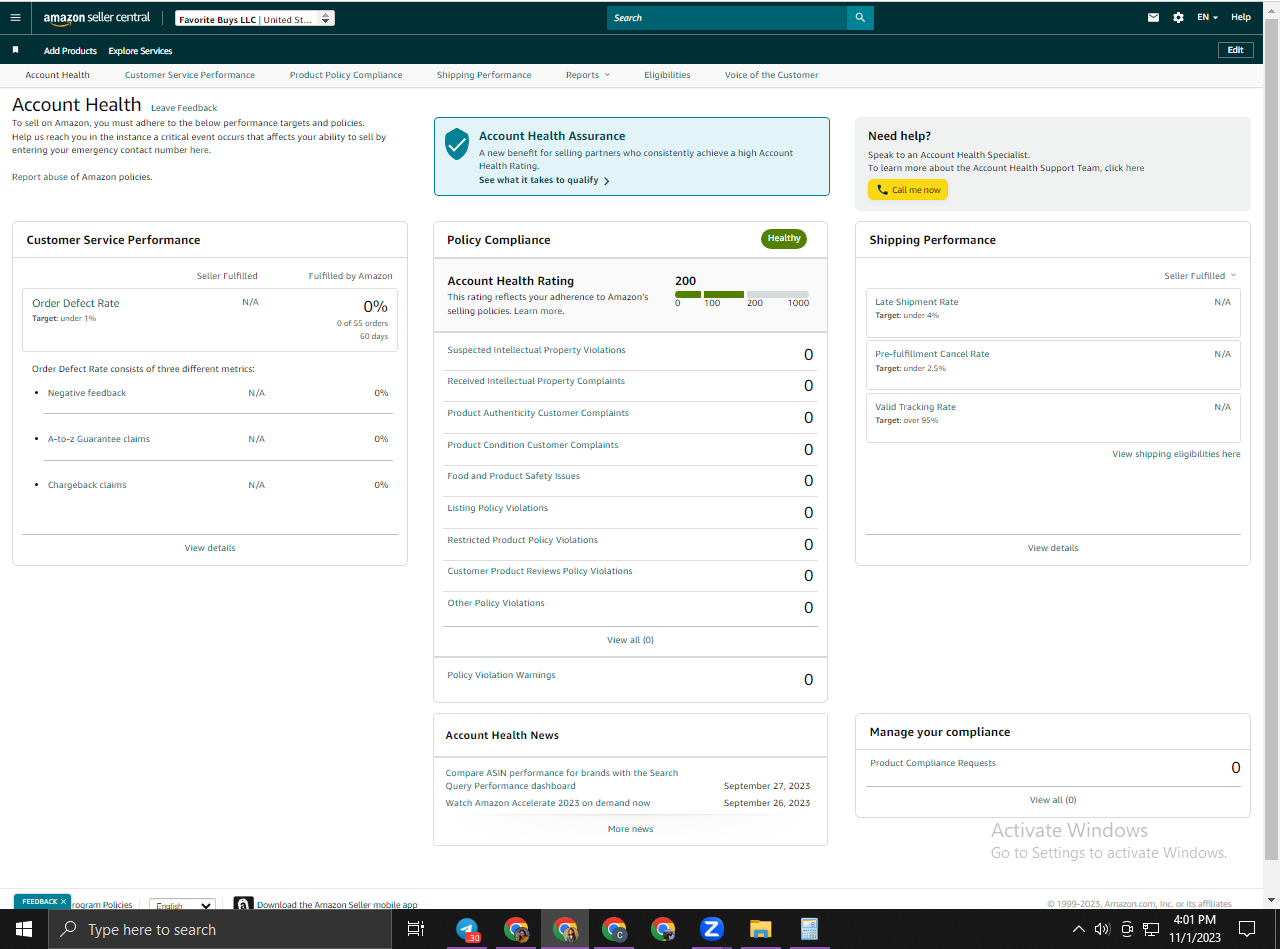
Task: Expand the Reports menu
Action: coord(587,75)
